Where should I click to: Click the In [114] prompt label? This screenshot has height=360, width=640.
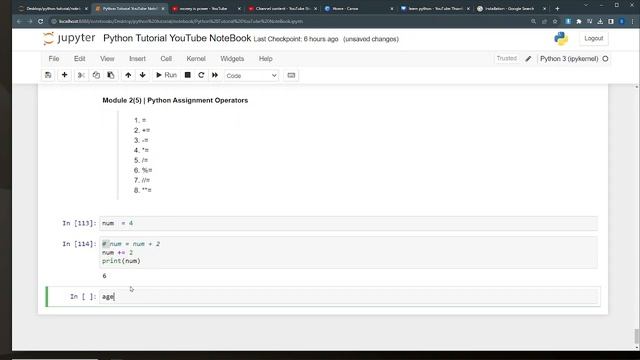[x=79, y=244]
